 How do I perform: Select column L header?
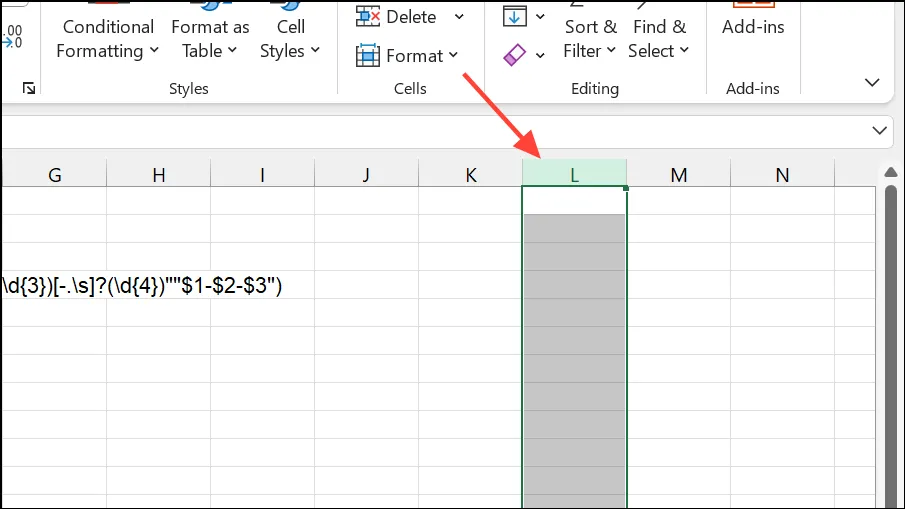(x=574, y=174)
